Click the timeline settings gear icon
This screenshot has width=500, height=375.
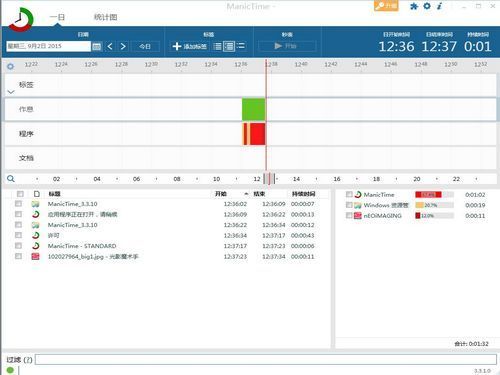pos(11,66)
